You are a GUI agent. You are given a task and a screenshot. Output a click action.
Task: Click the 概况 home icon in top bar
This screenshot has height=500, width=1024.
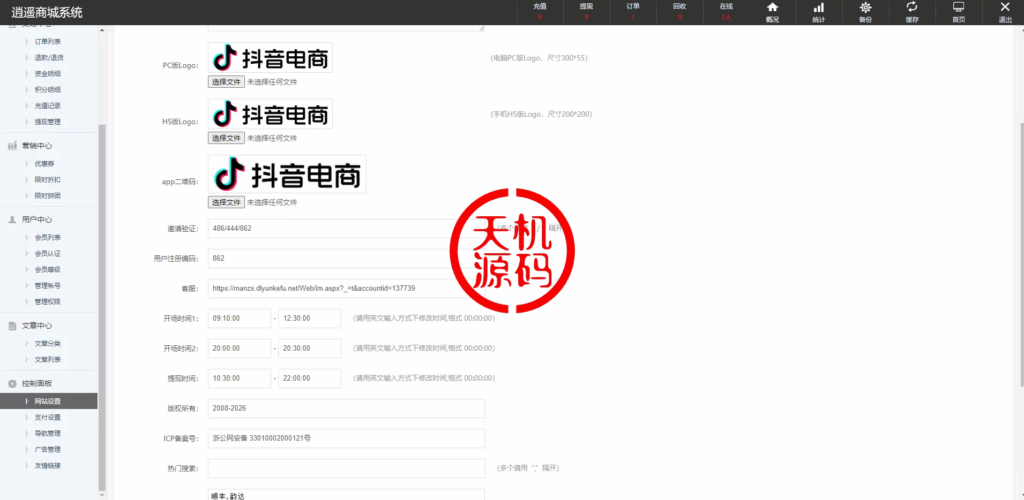[772, 8]
